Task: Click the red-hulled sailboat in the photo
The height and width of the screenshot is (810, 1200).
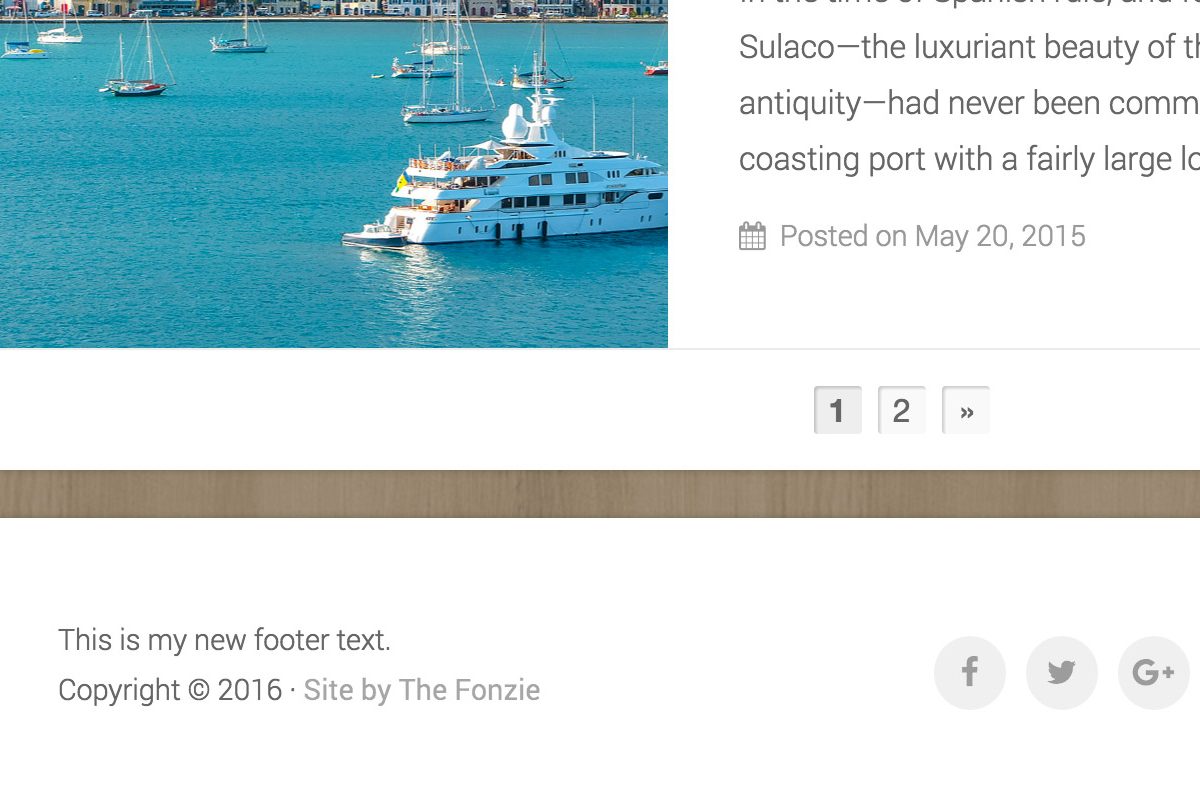Action: coord(138,87)
